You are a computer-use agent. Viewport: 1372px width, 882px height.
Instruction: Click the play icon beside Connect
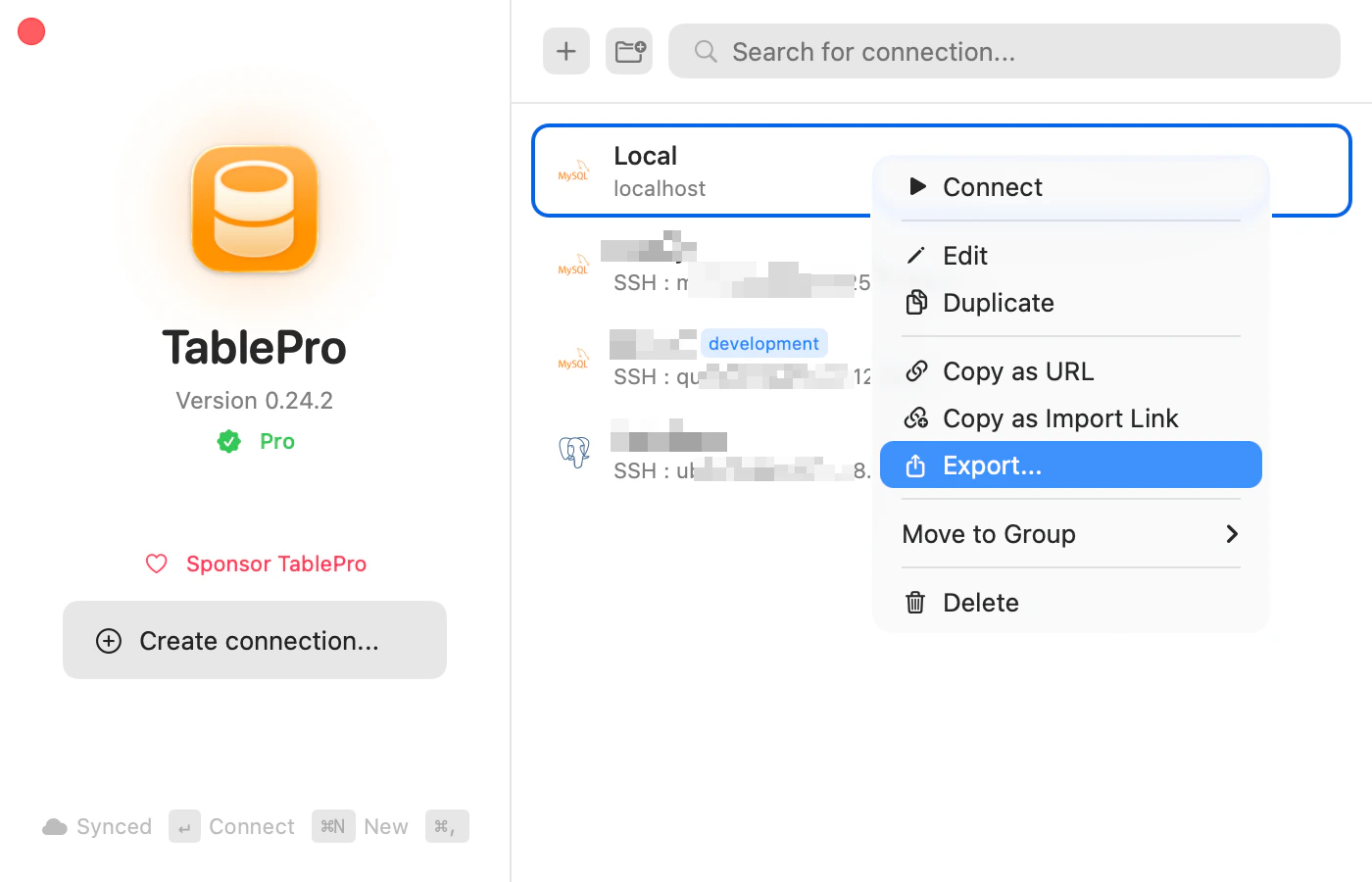[916, 186]
